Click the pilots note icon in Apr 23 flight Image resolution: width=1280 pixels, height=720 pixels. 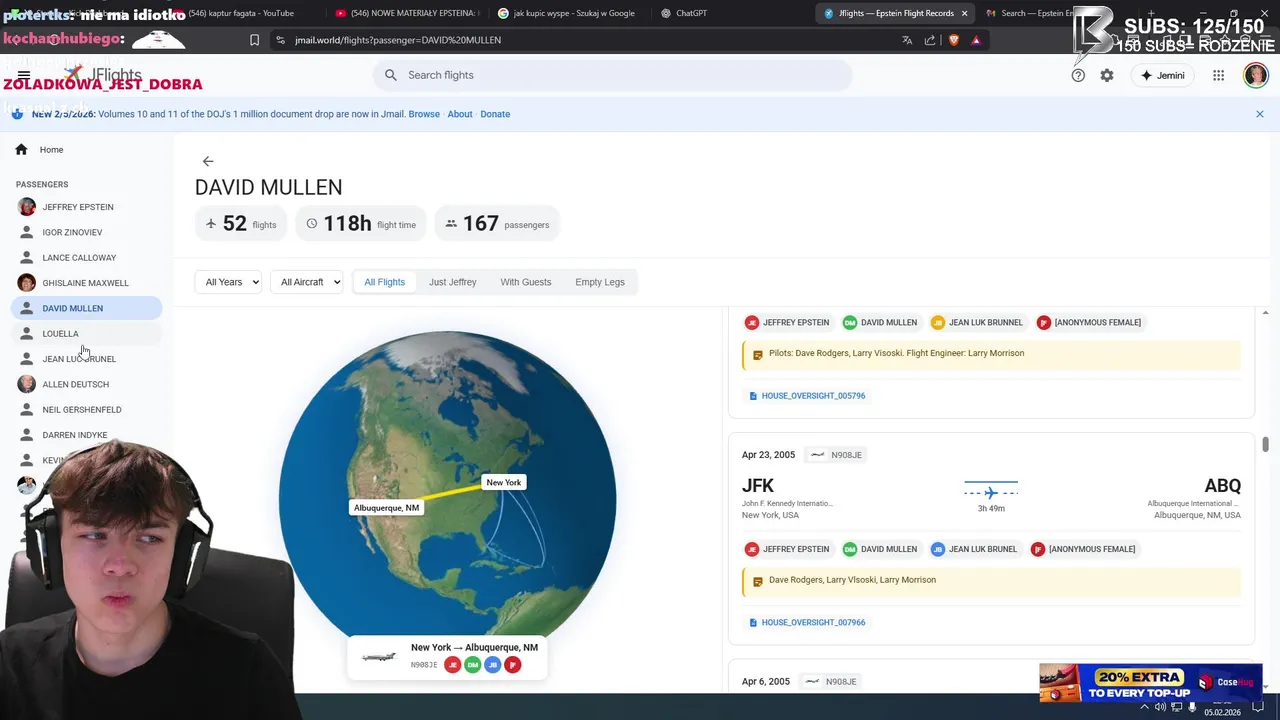tap(757, 581)
